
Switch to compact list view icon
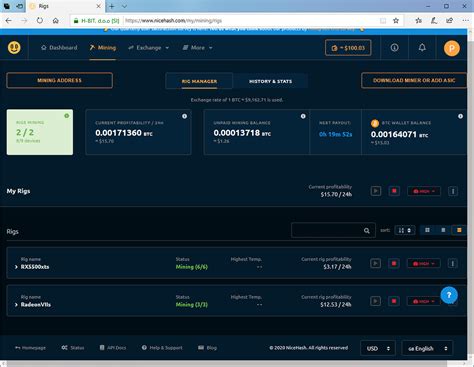click(443, 230)
